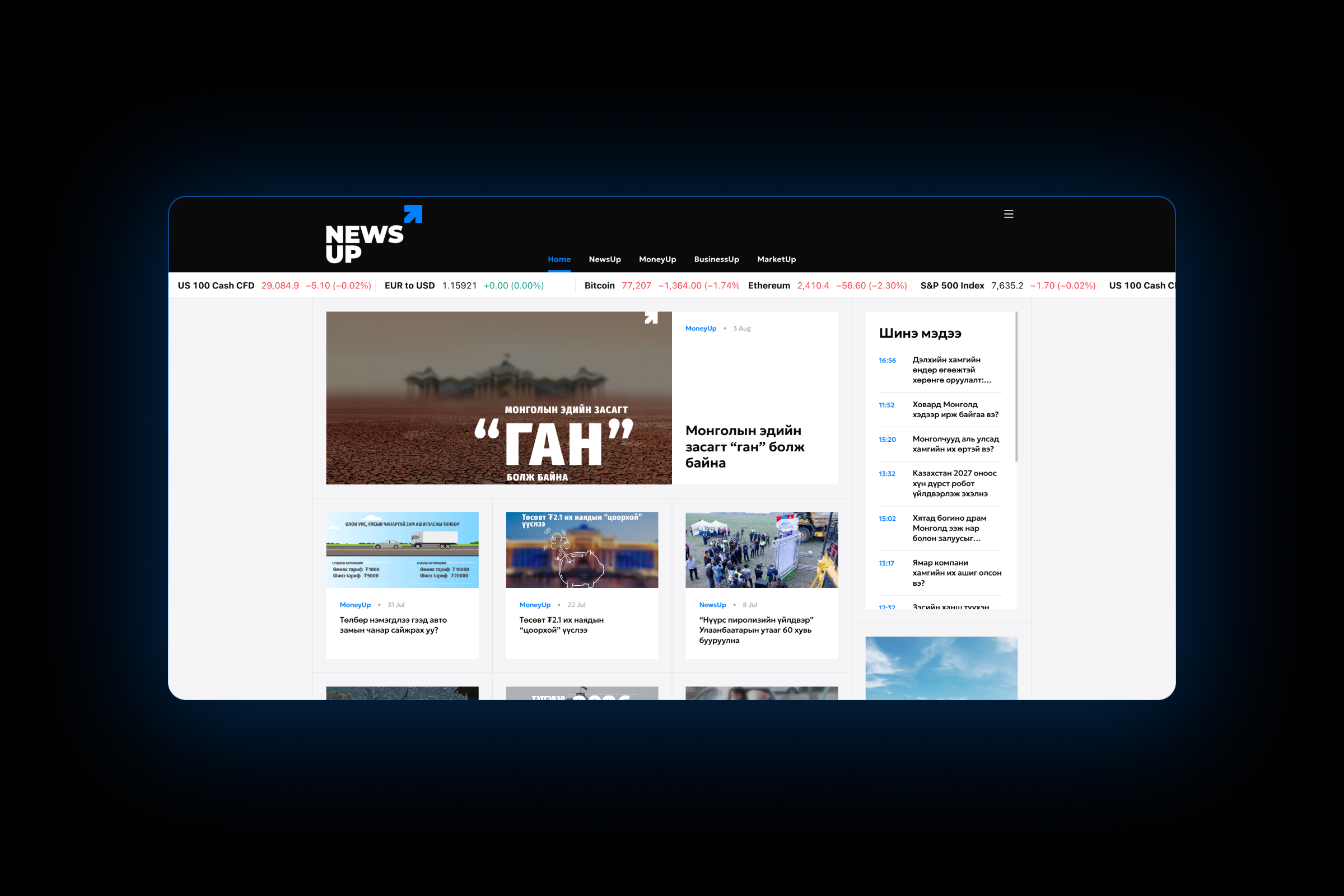Open 13:32 news Казахстан 2027 оноос робот

[940, 483]
